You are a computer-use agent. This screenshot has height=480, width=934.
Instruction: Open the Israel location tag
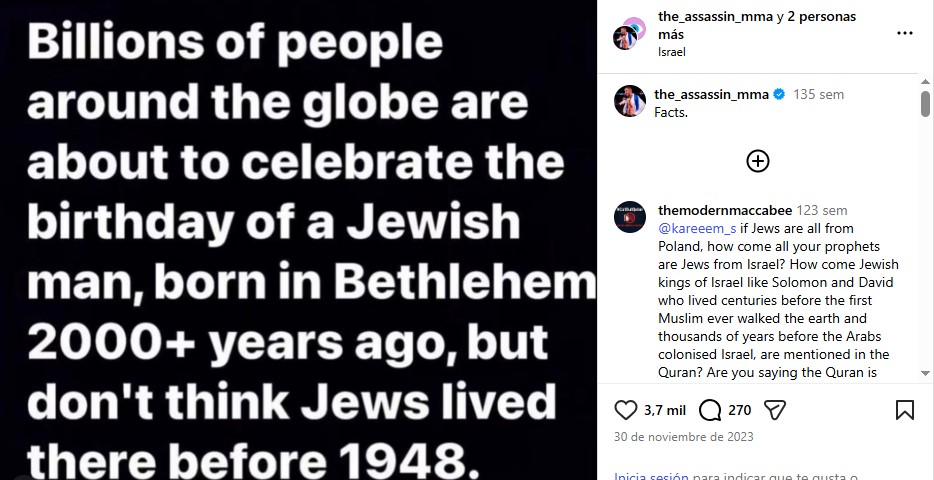click(x=671, y=52)
